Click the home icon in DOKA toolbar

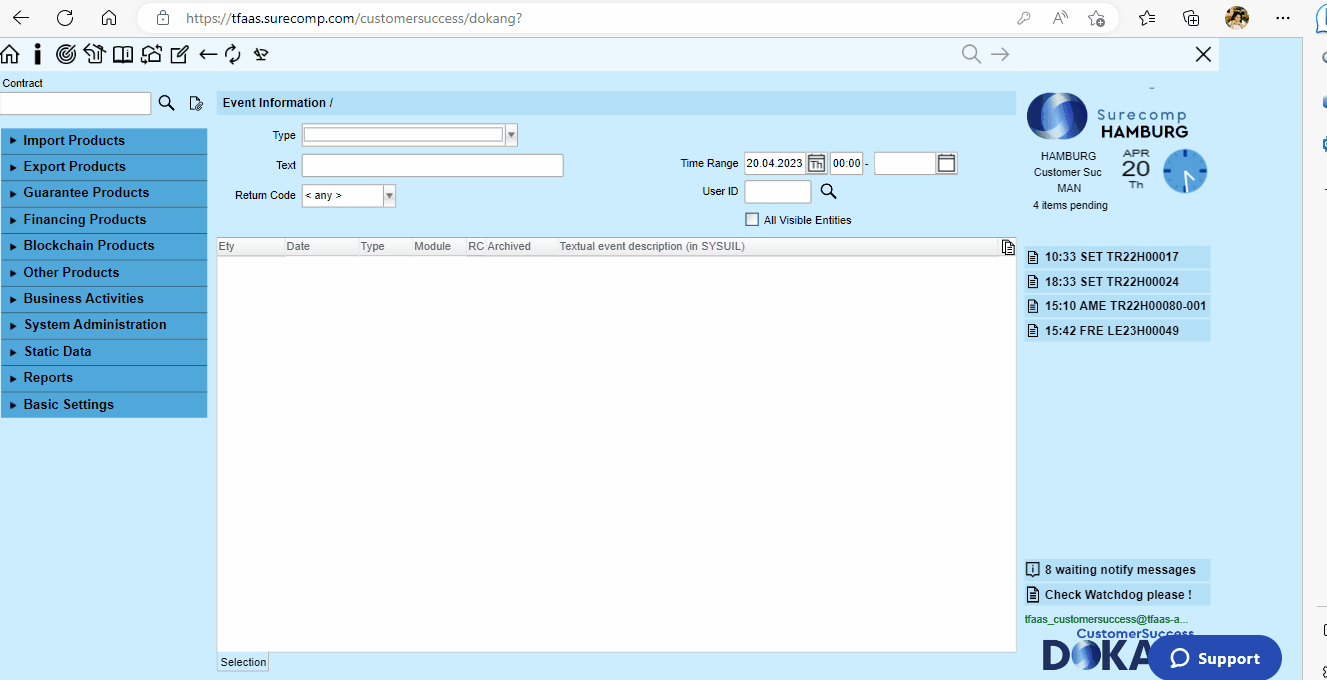(x=10, y=54)
